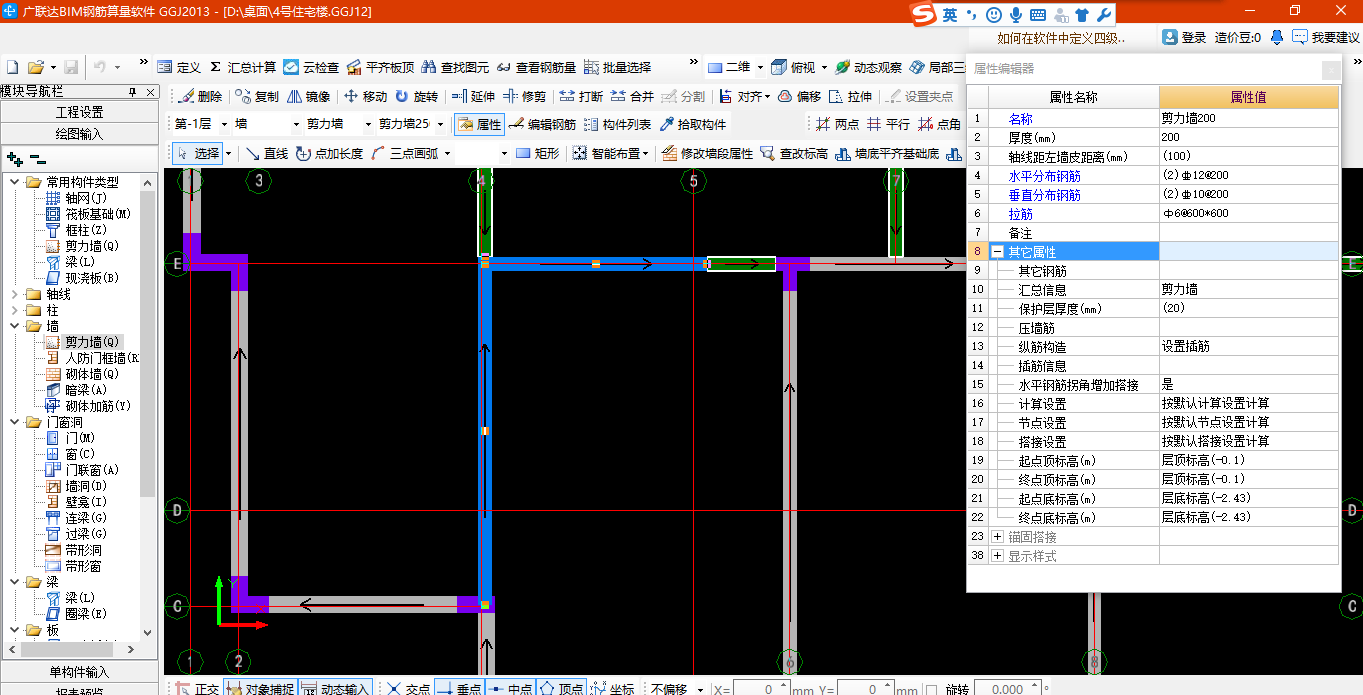This screenshot has height=695, width=1363.
Task: Click 厚度(mm) value 200 cell
Action: tap(1249, 138)
